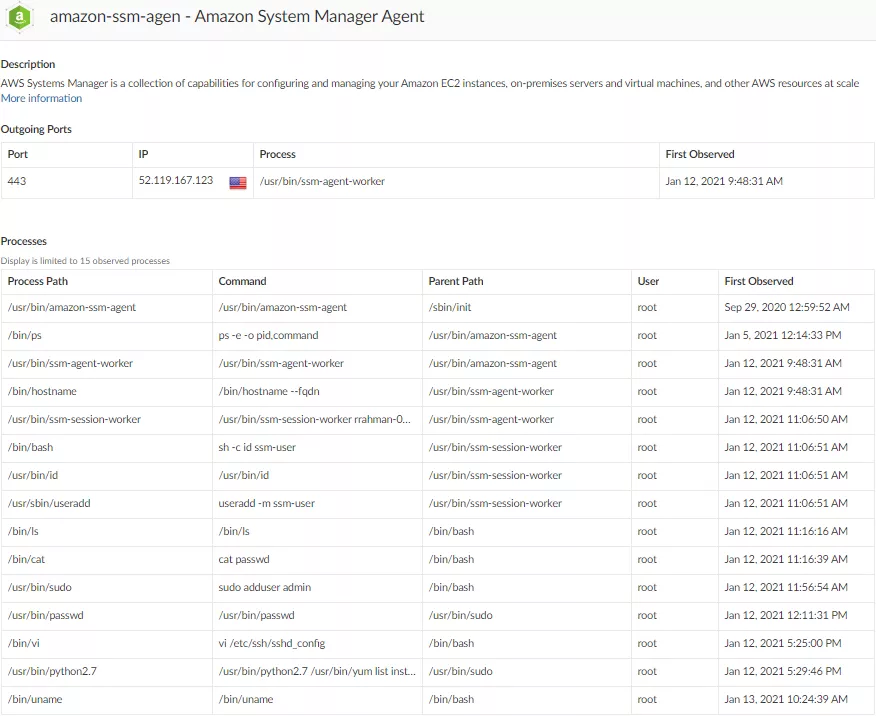Click the Jan 12, 2021 11:16:39 AM timestamp

point(785,559)
